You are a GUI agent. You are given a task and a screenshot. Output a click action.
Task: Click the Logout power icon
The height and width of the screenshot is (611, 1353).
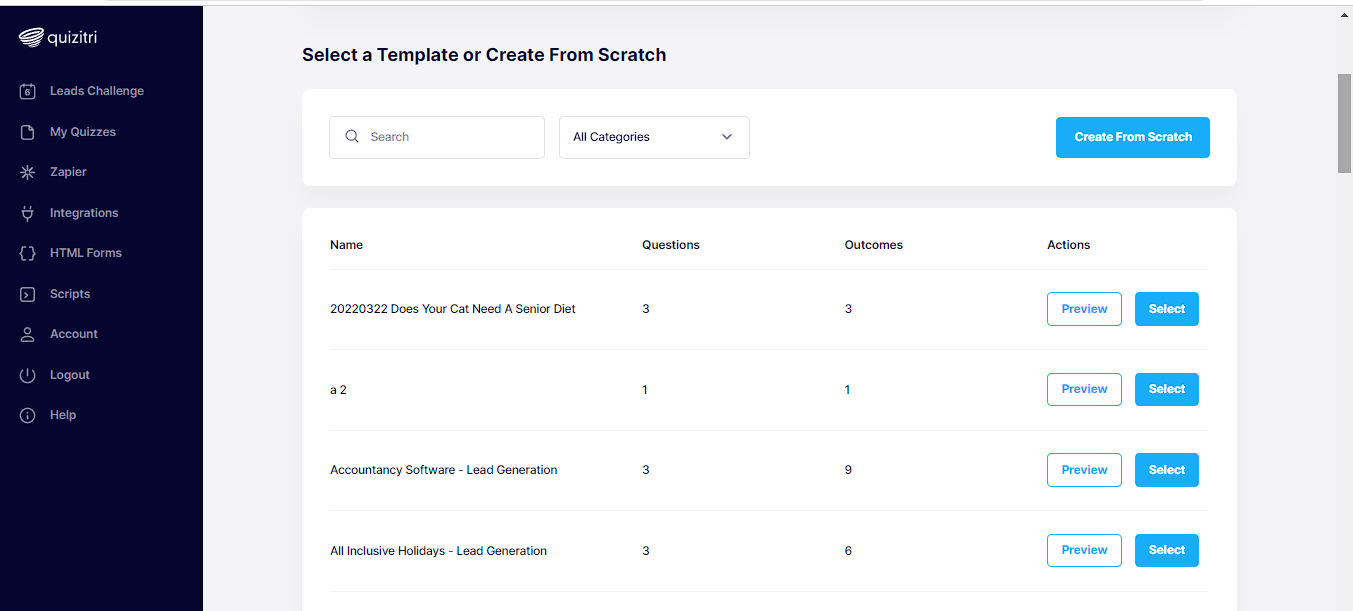coord(28,375)
